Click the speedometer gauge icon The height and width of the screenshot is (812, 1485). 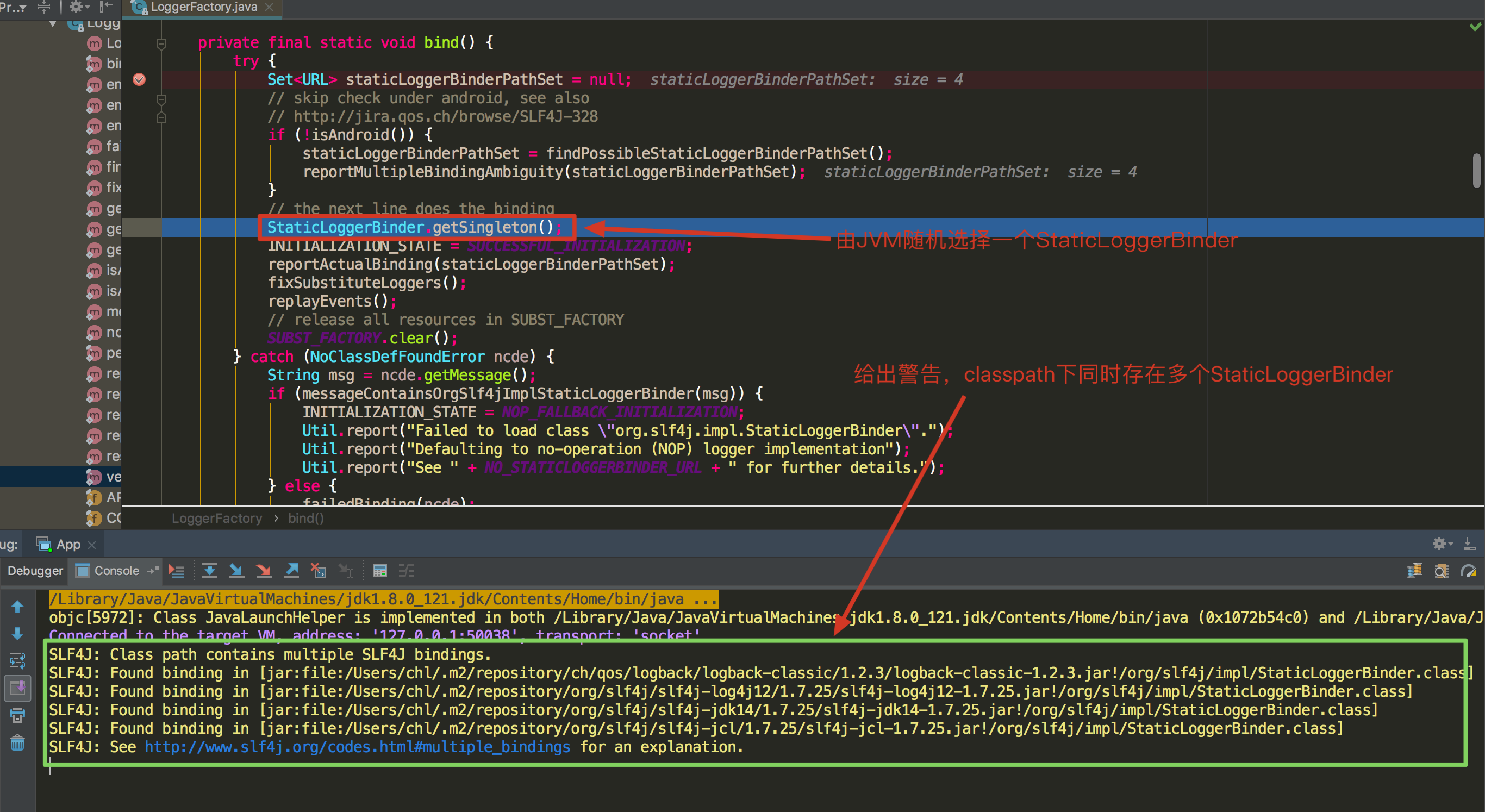click(1468, 571)
